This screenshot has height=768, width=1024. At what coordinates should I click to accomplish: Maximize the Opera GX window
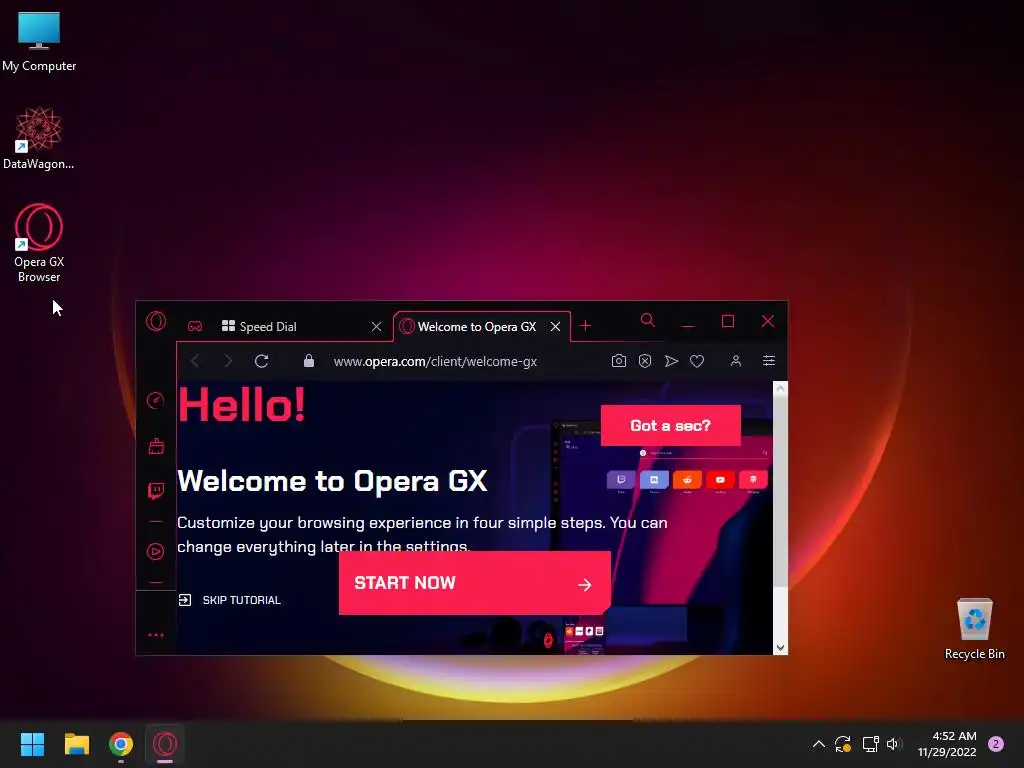[728, 321]
